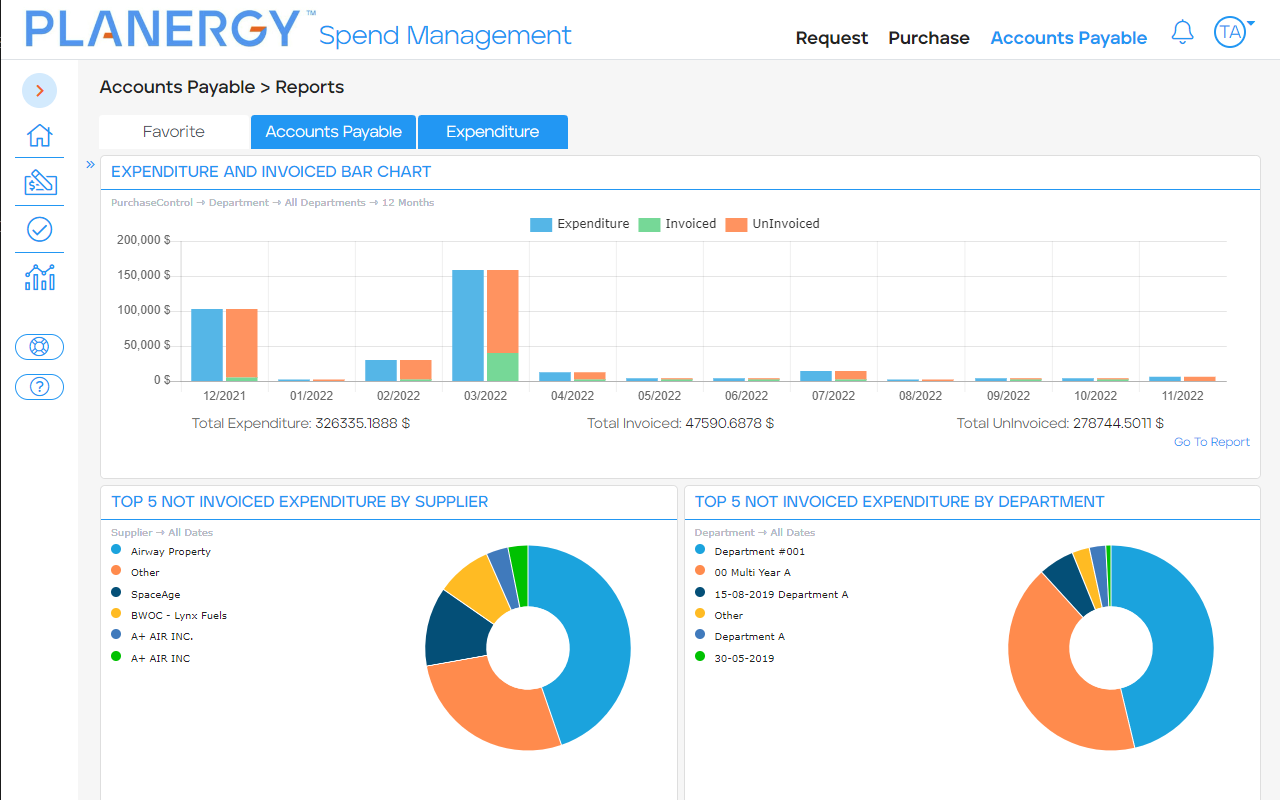Open the Request menu
1280x800 pixels.
tap(832, 38)
